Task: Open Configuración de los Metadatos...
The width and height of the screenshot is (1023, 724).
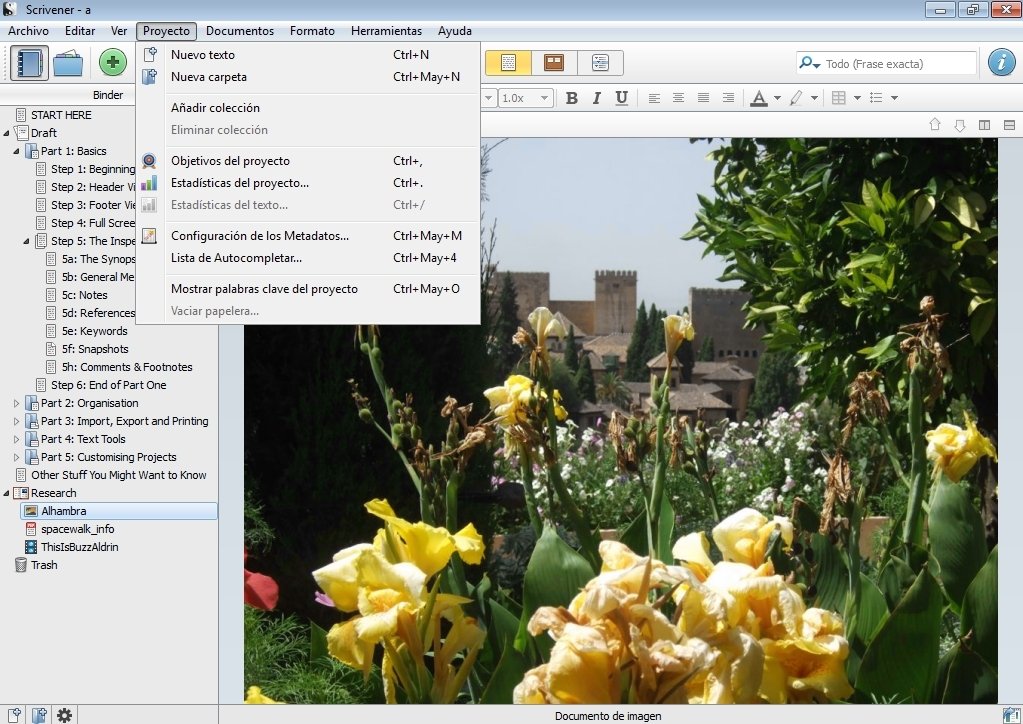Action: pos(309,235)
